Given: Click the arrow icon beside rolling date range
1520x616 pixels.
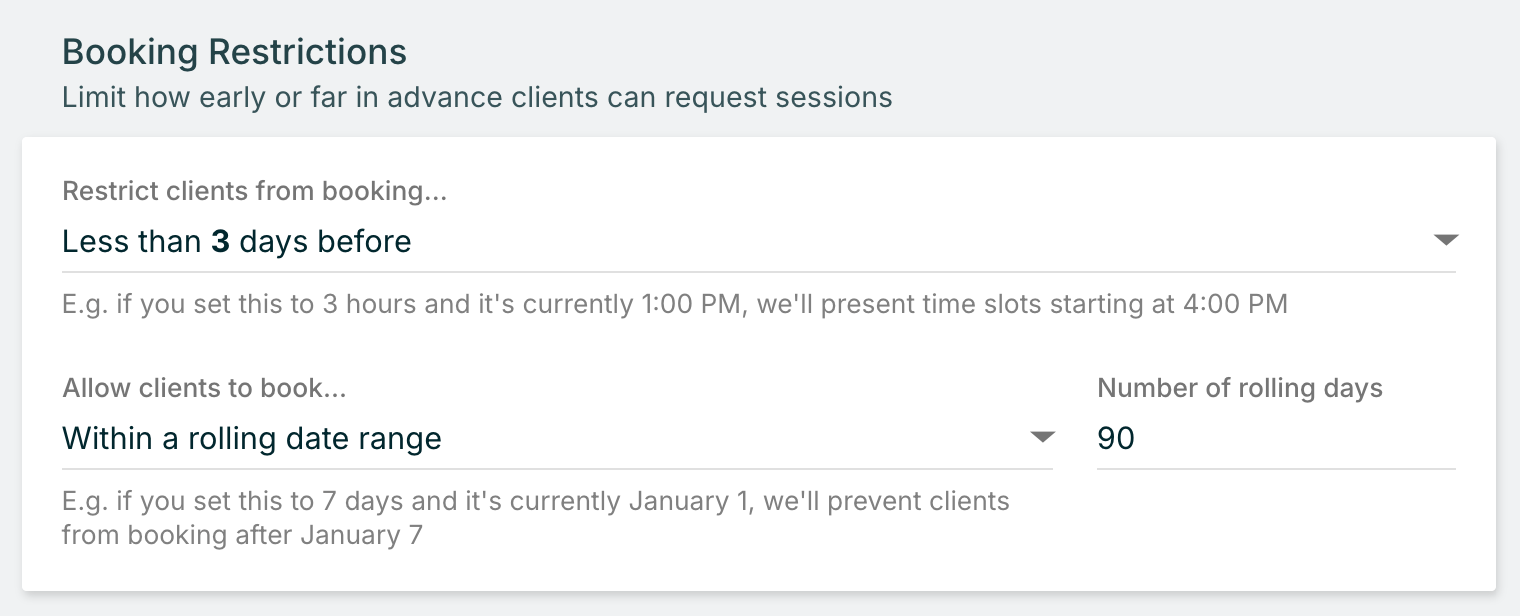Looking at the screenshot, I should (1042, 438).
